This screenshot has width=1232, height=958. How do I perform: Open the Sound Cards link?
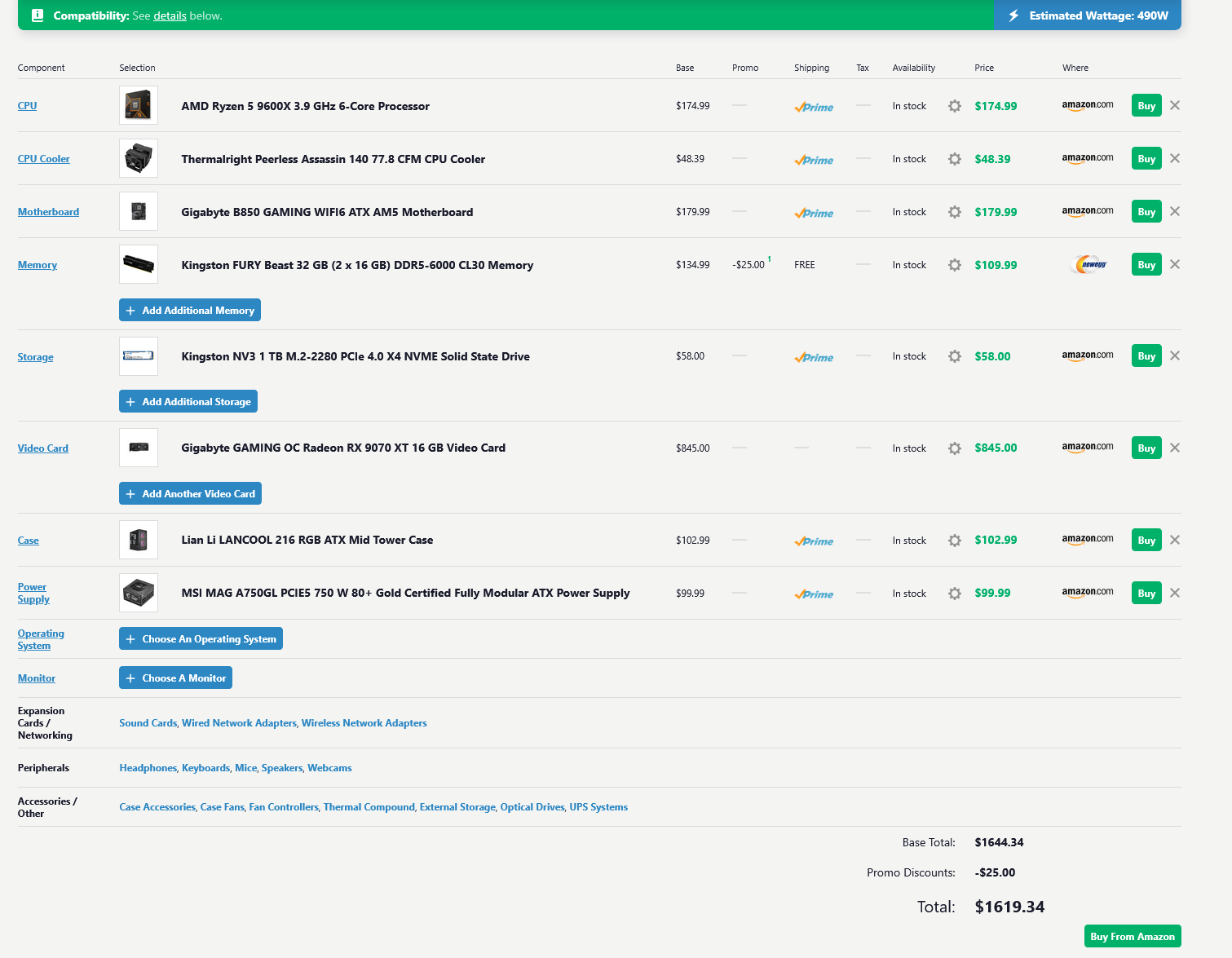click(148, 723)
